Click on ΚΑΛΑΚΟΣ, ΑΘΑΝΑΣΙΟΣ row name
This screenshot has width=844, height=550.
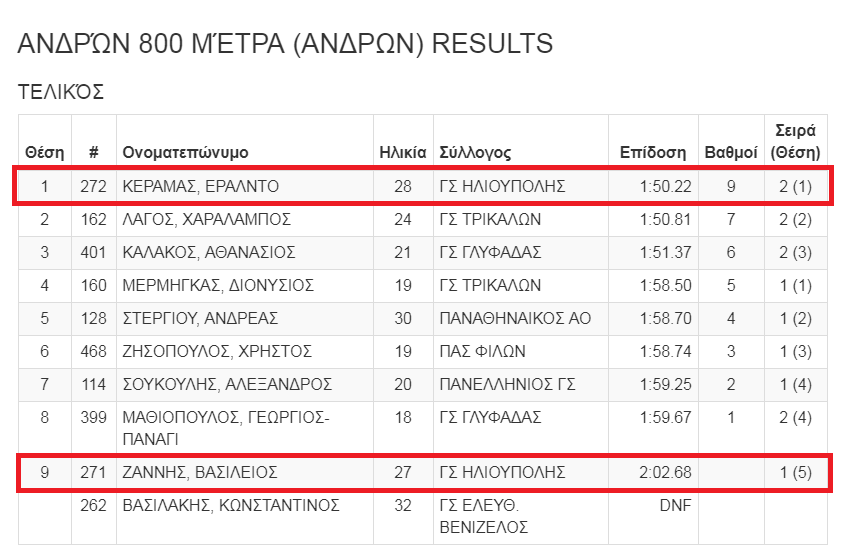209,252
